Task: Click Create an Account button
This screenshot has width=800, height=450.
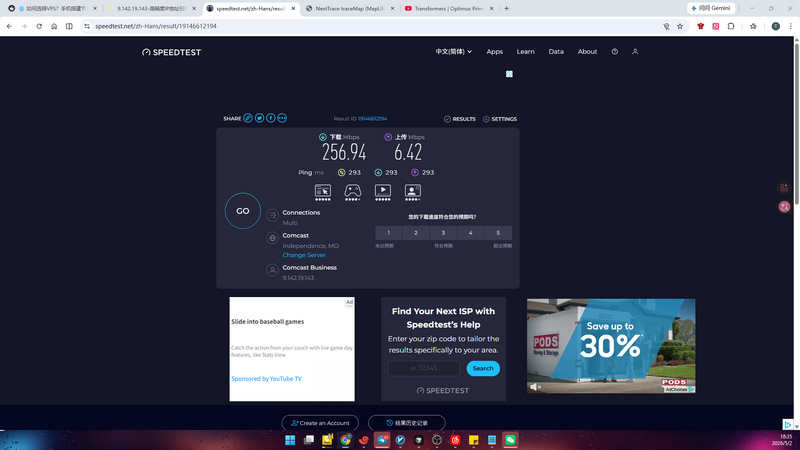Action: [x=320, y=423]
